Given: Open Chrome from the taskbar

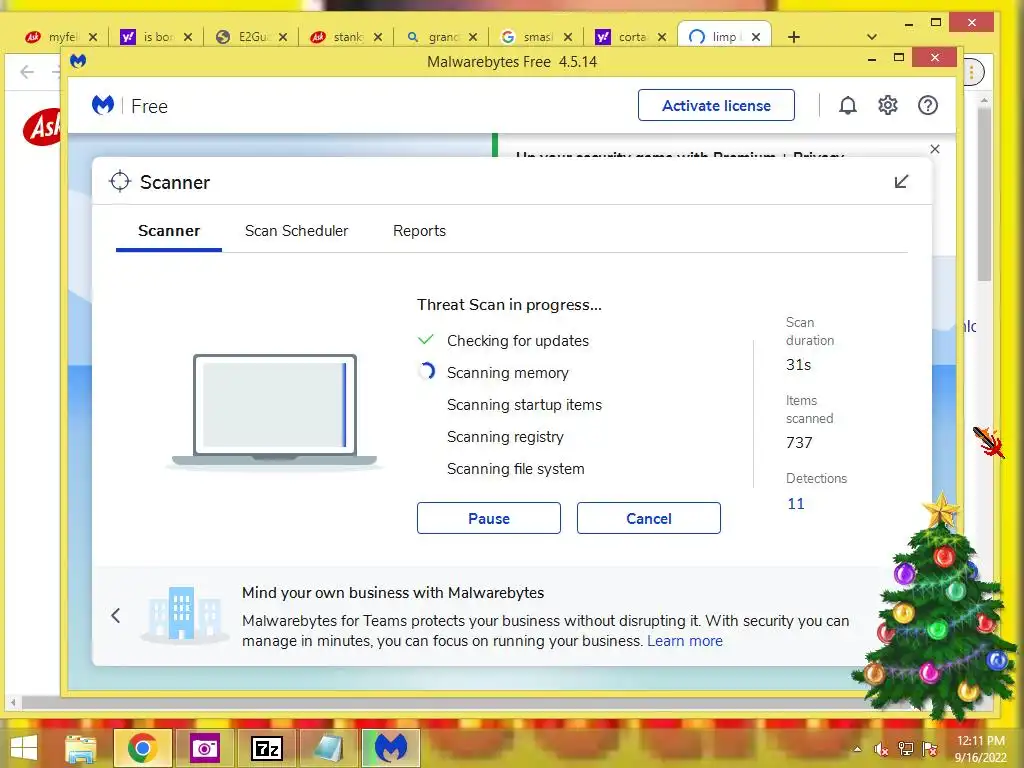Looking at the screenshot, I should [142, 748].
